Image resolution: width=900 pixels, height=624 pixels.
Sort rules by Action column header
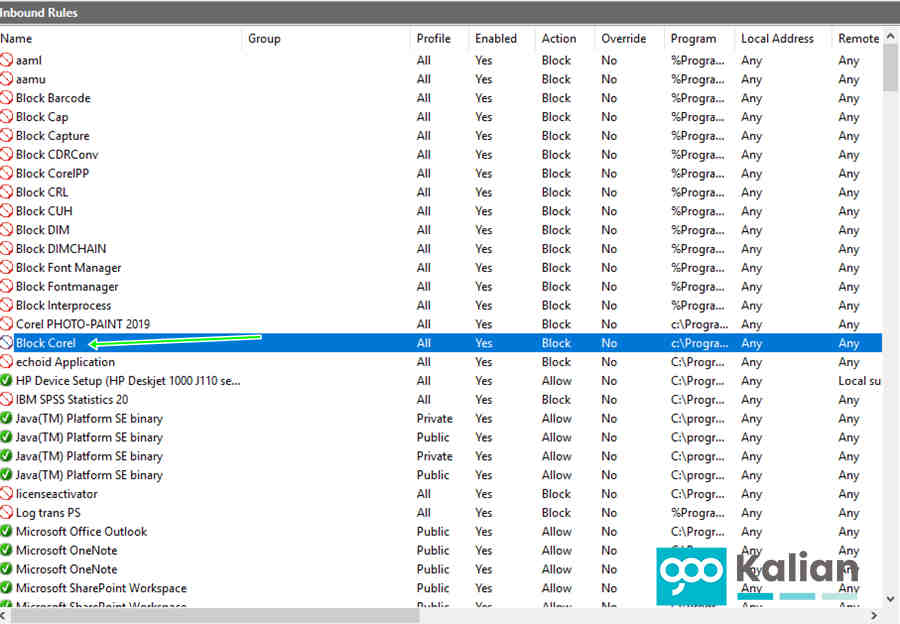559,38
